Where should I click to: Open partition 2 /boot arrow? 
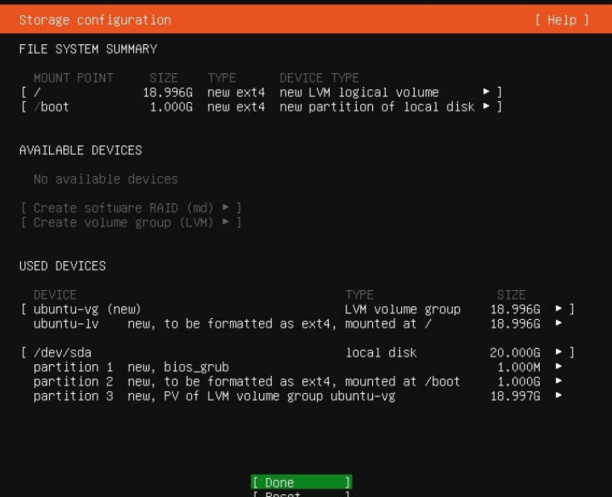[559, 381]
